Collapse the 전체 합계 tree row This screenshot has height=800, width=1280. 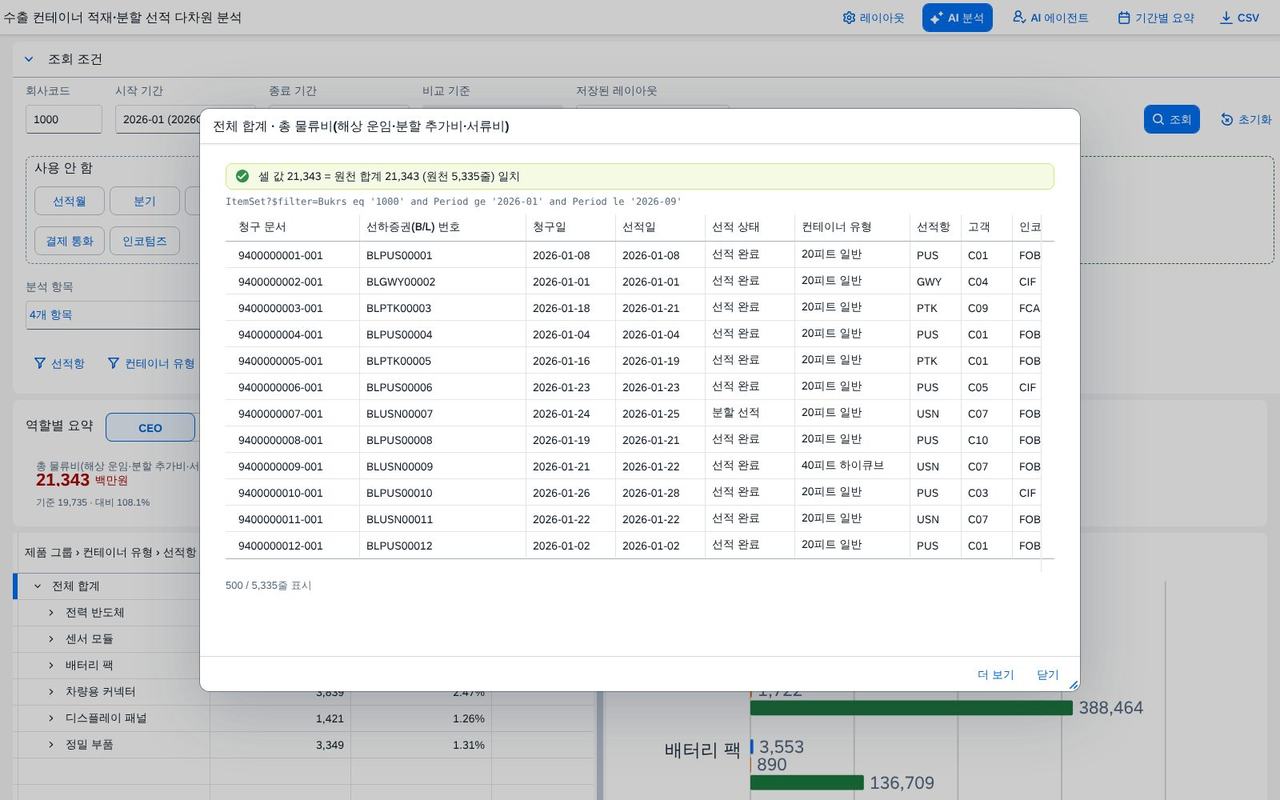[38, 586]
